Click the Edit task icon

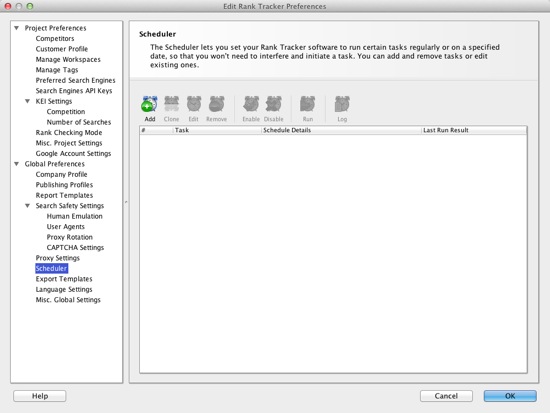[194, 104]
